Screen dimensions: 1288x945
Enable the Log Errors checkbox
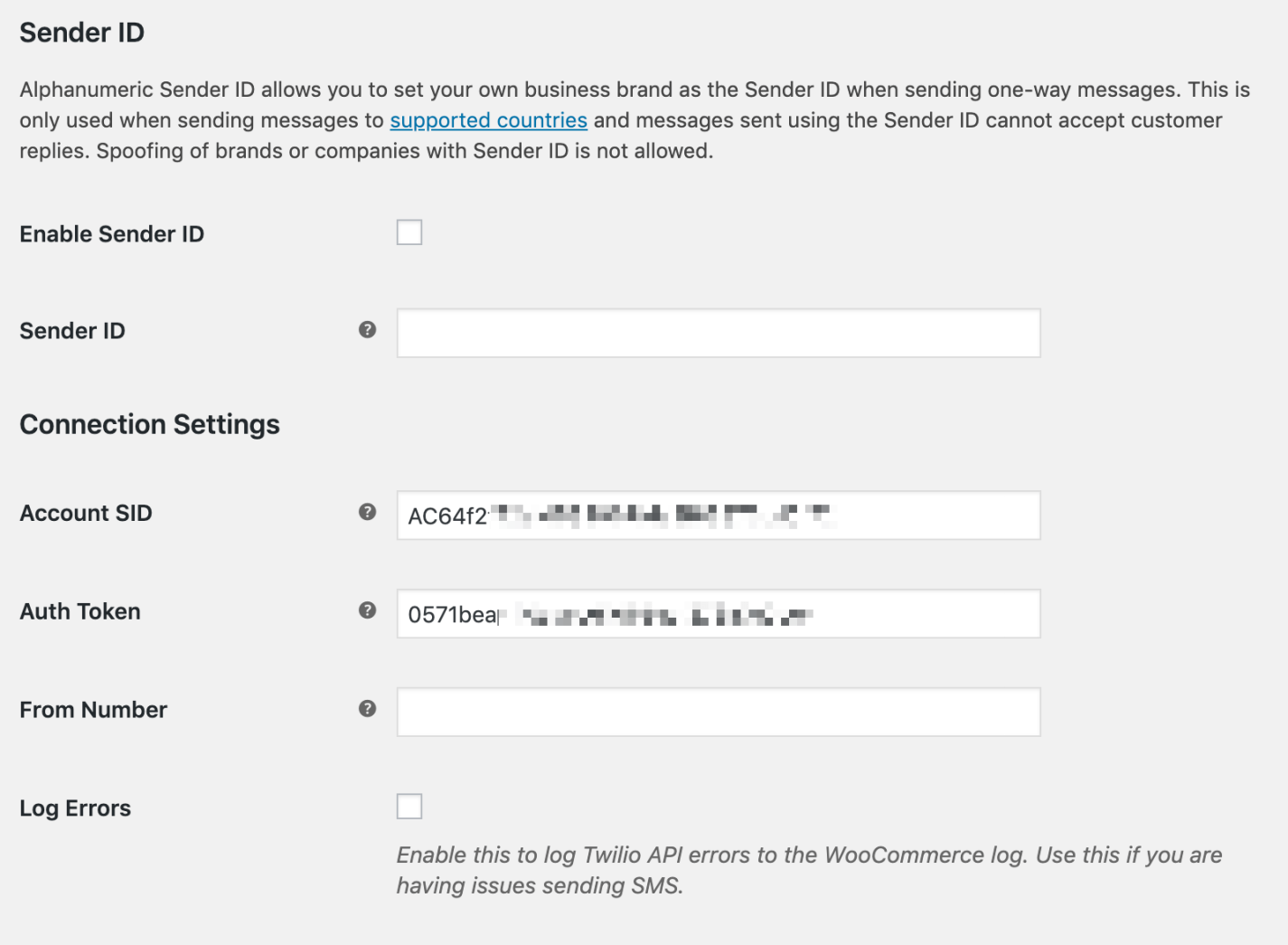tap(409, 806)
